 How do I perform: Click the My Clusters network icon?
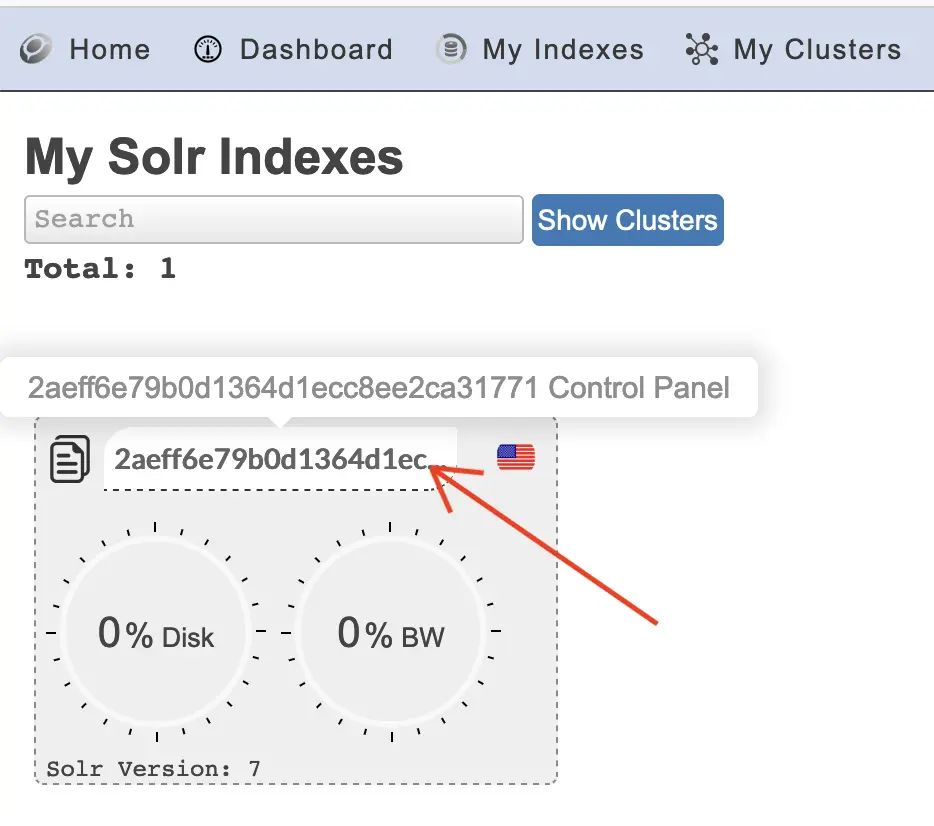702,49
